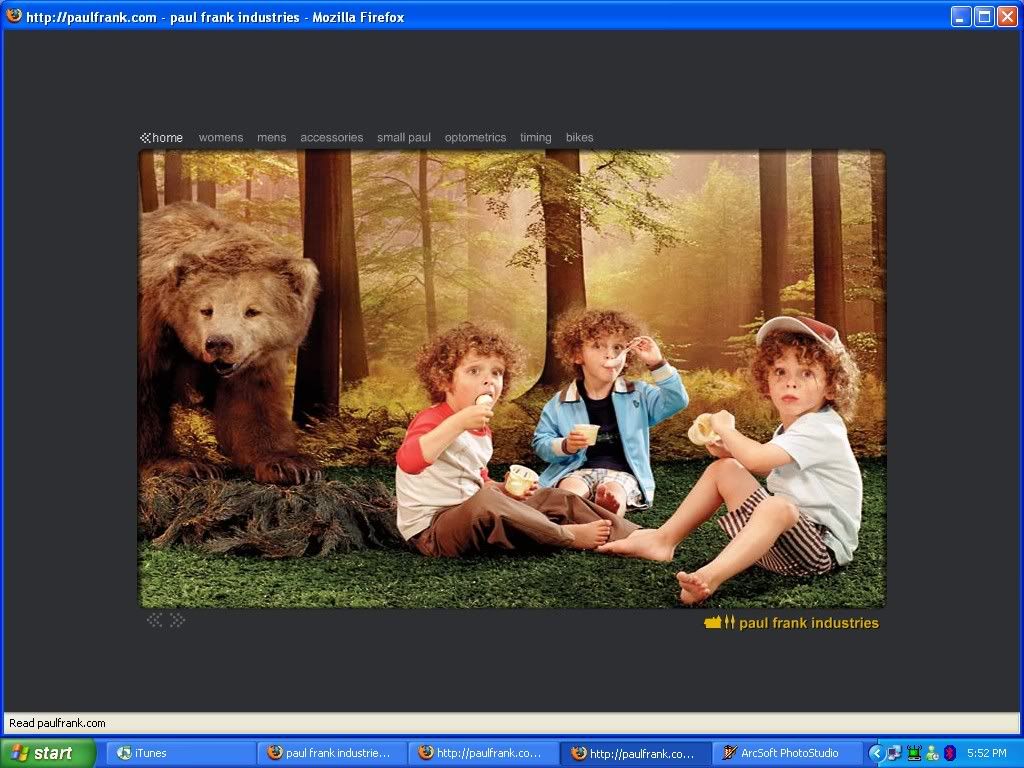Switch to ArcSoft PhotoStudio in taskbar

click(x=786, y=753)
